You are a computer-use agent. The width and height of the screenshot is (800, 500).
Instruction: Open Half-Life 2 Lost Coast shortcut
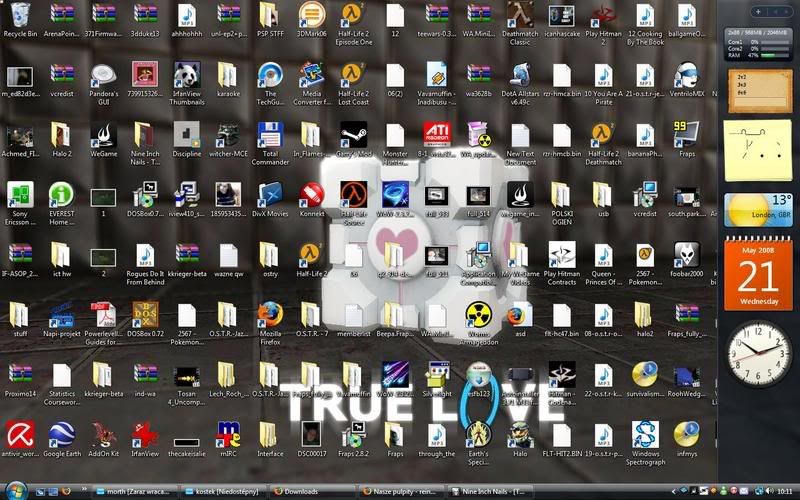click(354, 74)
